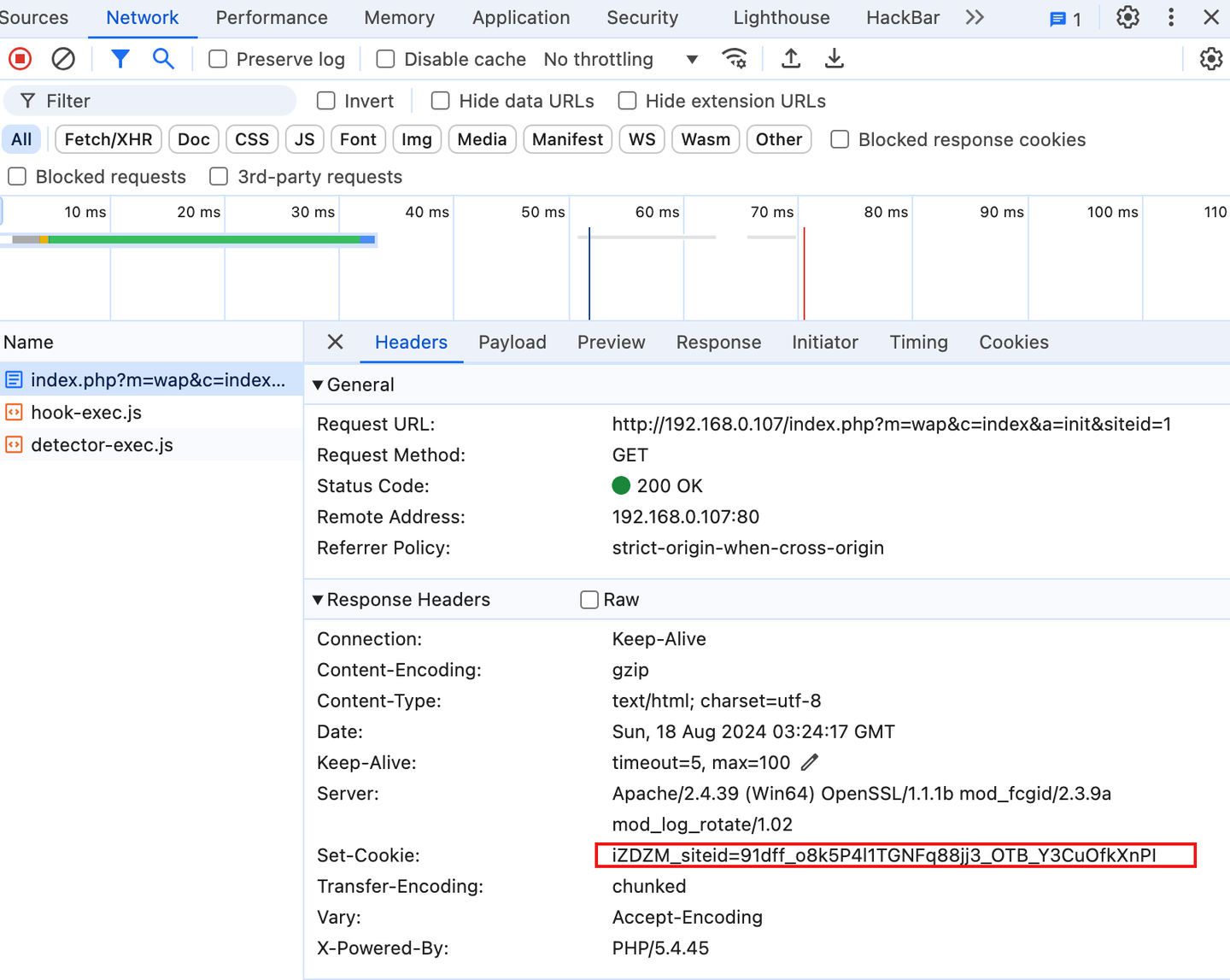Open the filter funnel tool
The height and width of the screenshot is (980, 1230).
click(120, 58)
